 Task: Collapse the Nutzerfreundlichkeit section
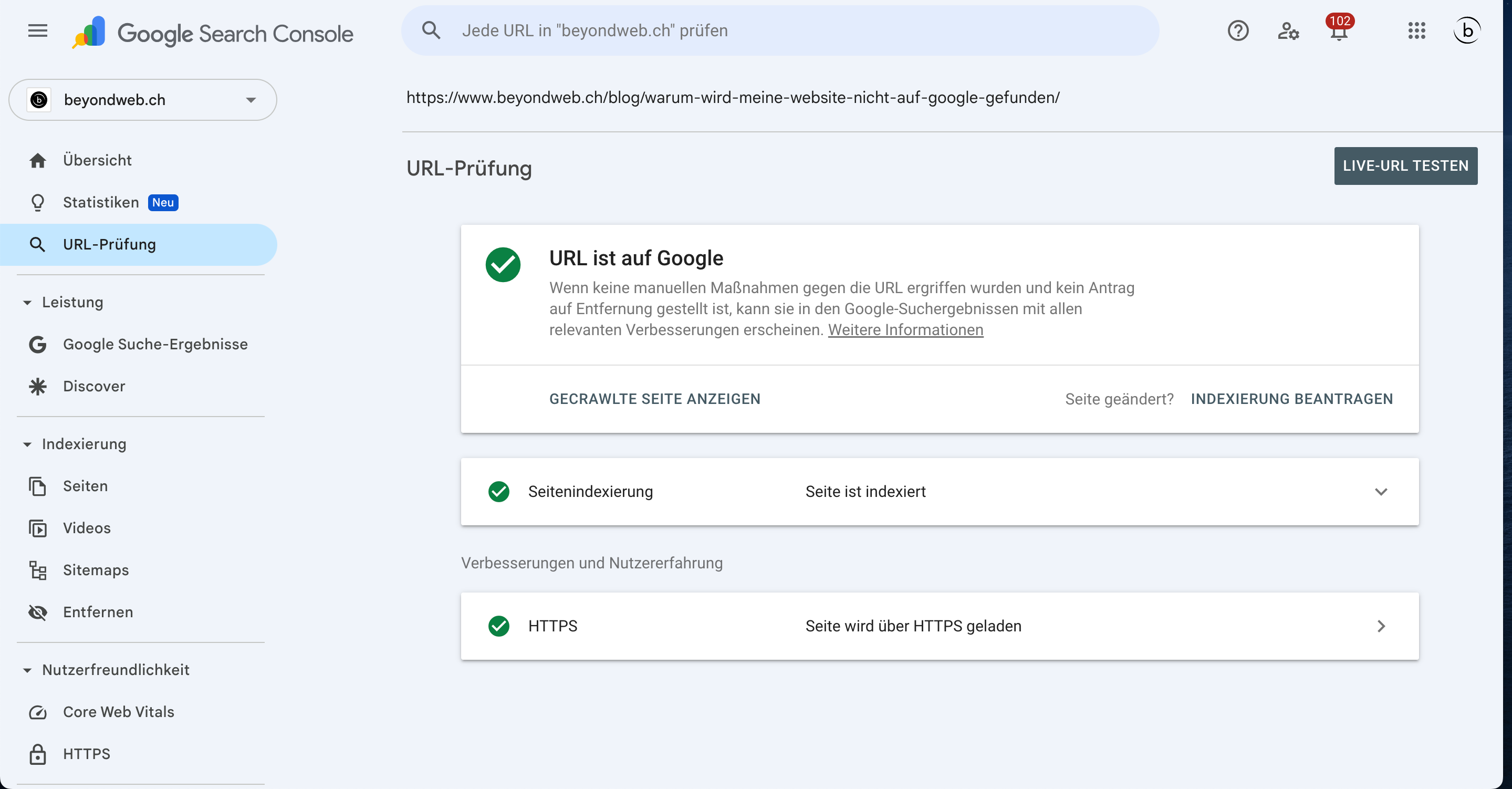pos(27,670)
